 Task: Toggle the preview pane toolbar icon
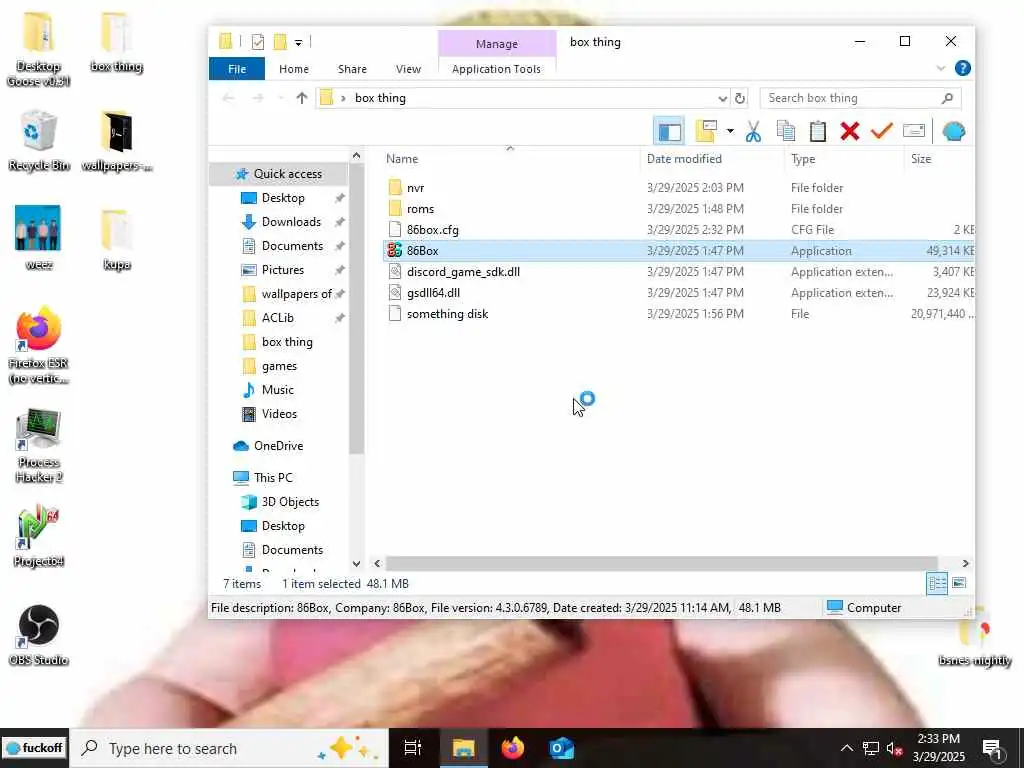click(669, 131)
